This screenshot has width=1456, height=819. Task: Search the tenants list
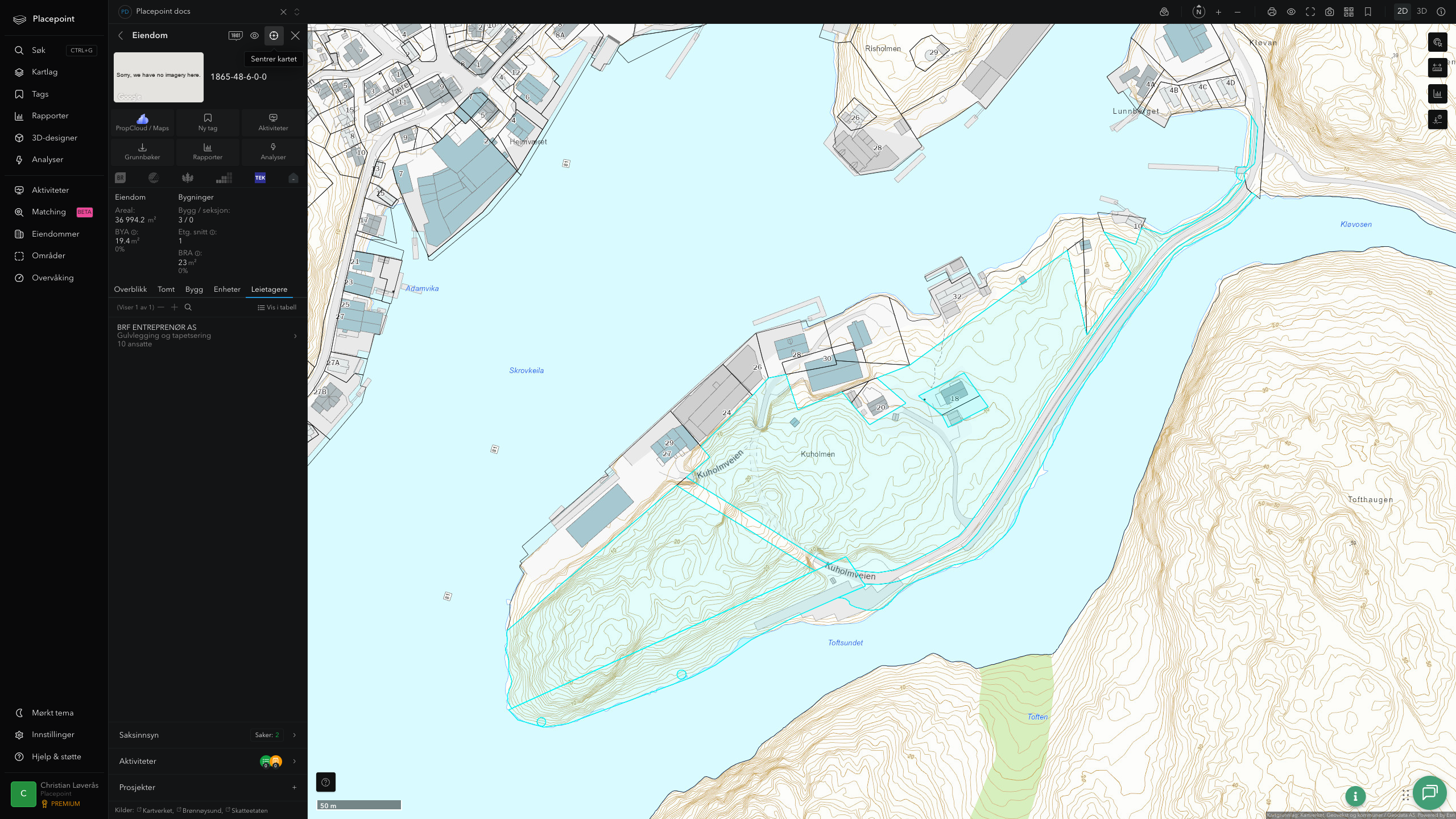188,307
